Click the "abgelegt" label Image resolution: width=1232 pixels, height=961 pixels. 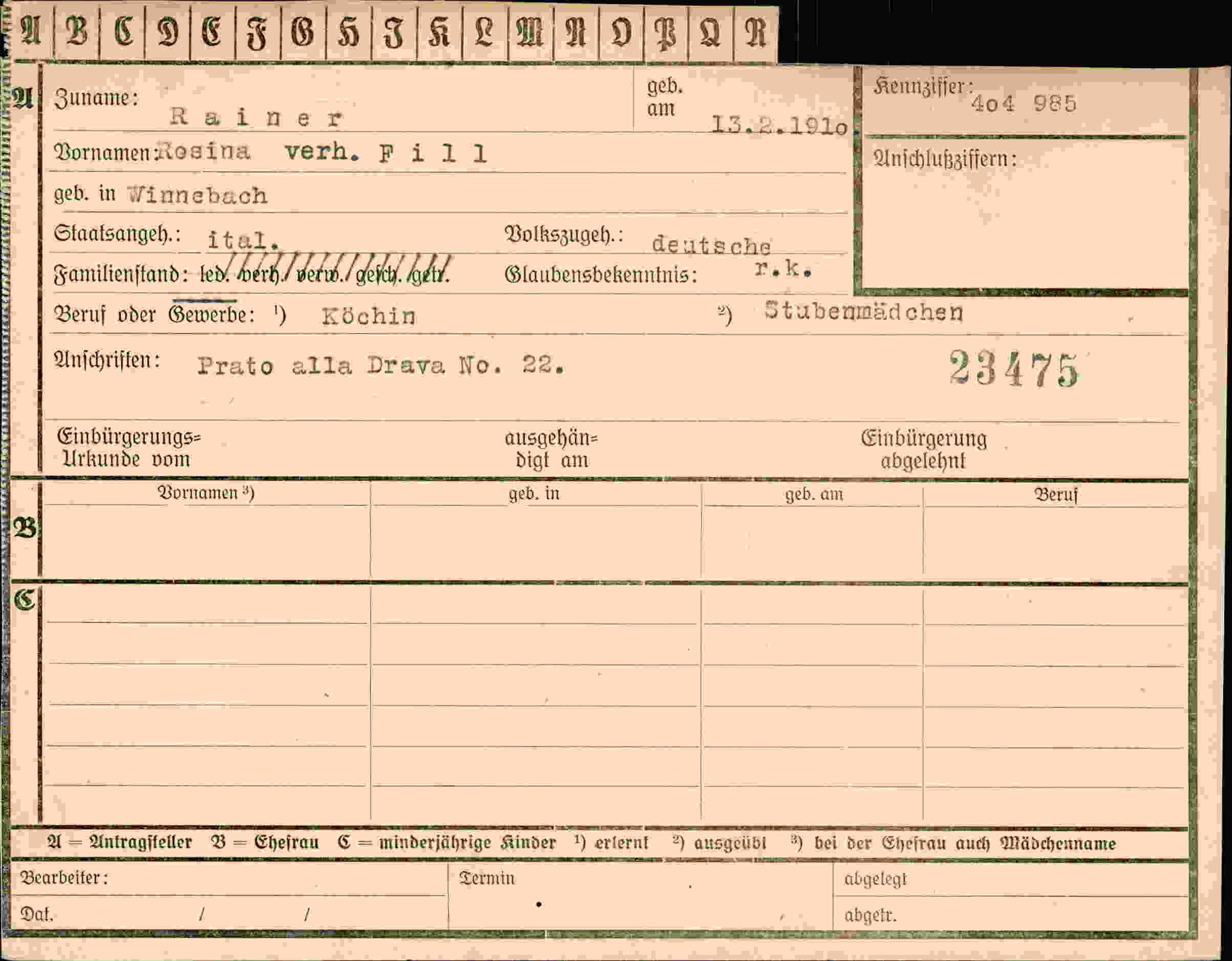(875, 879)
